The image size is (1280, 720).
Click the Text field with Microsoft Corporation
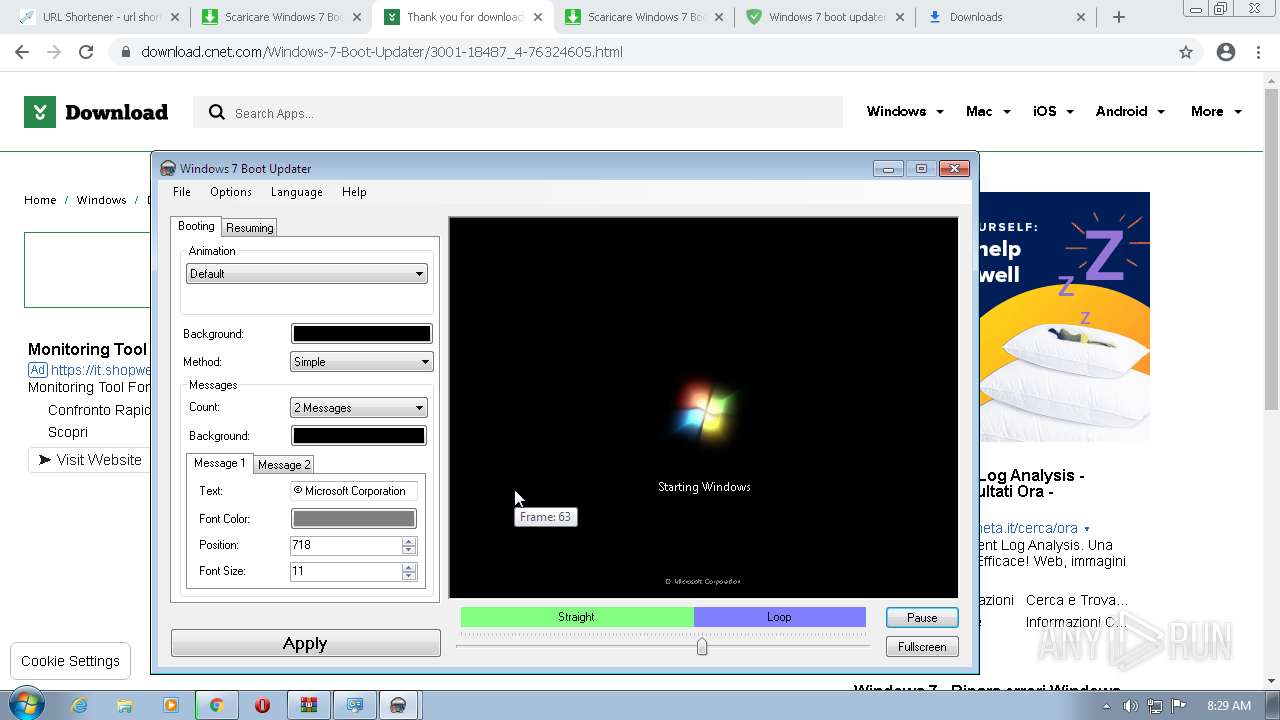click(x=353, y=491)
